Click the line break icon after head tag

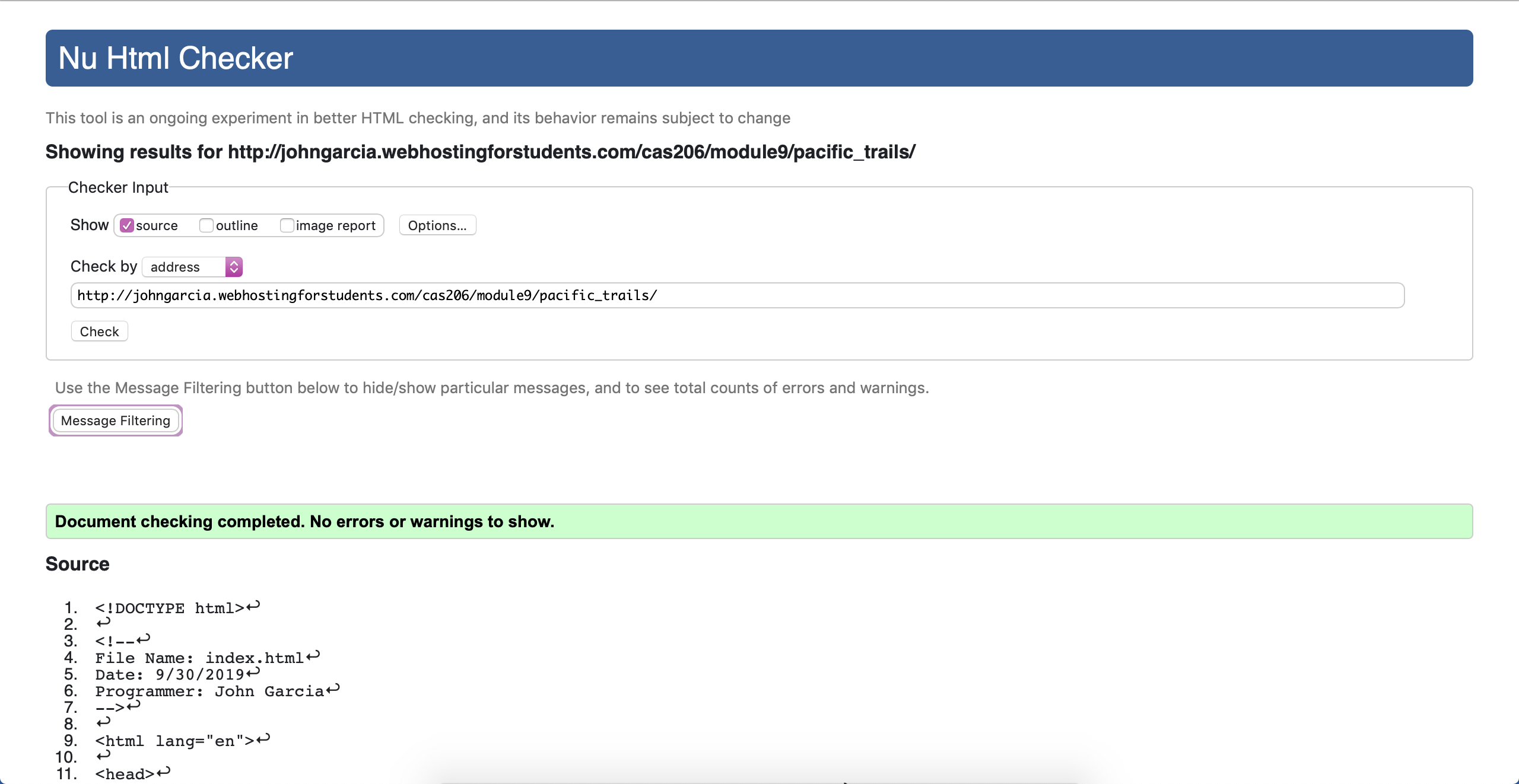click(164, 772)
